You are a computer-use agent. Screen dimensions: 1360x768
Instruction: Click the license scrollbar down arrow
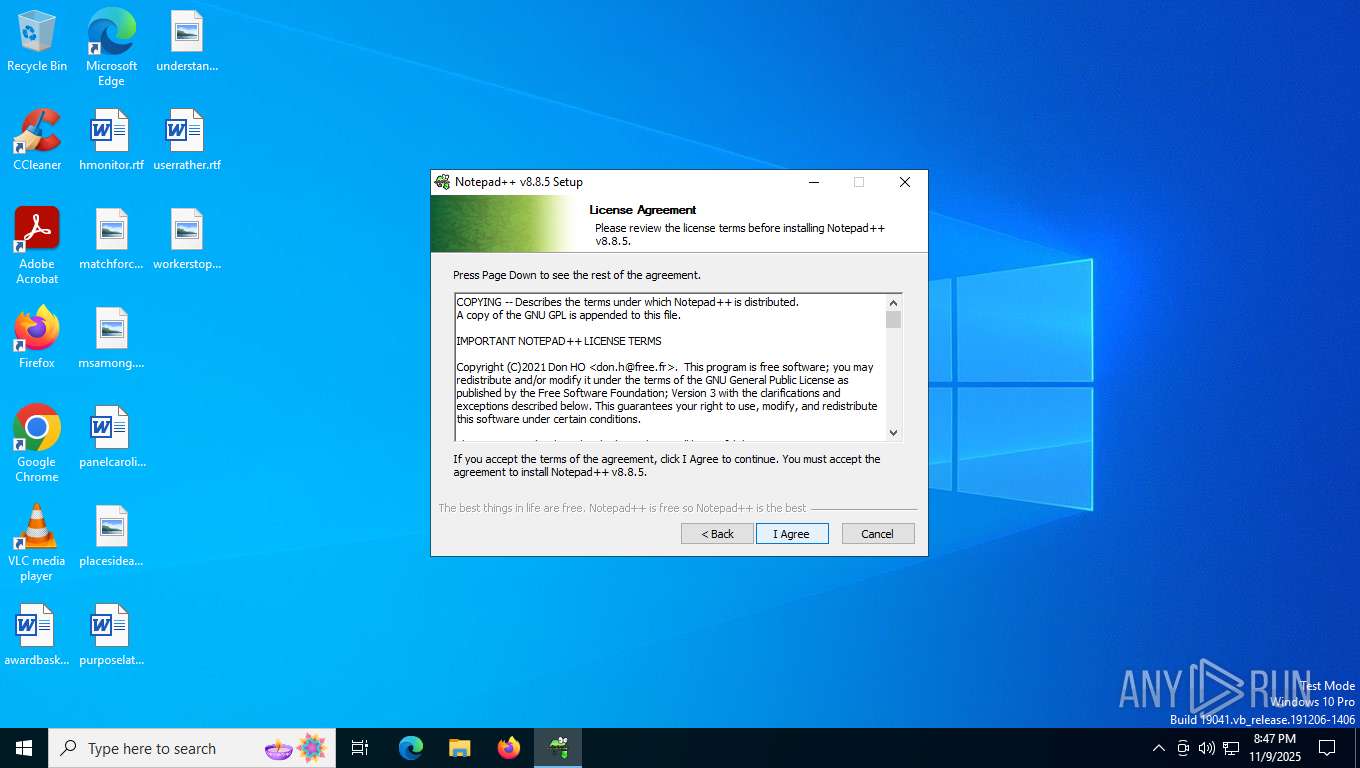pos(893,433)
